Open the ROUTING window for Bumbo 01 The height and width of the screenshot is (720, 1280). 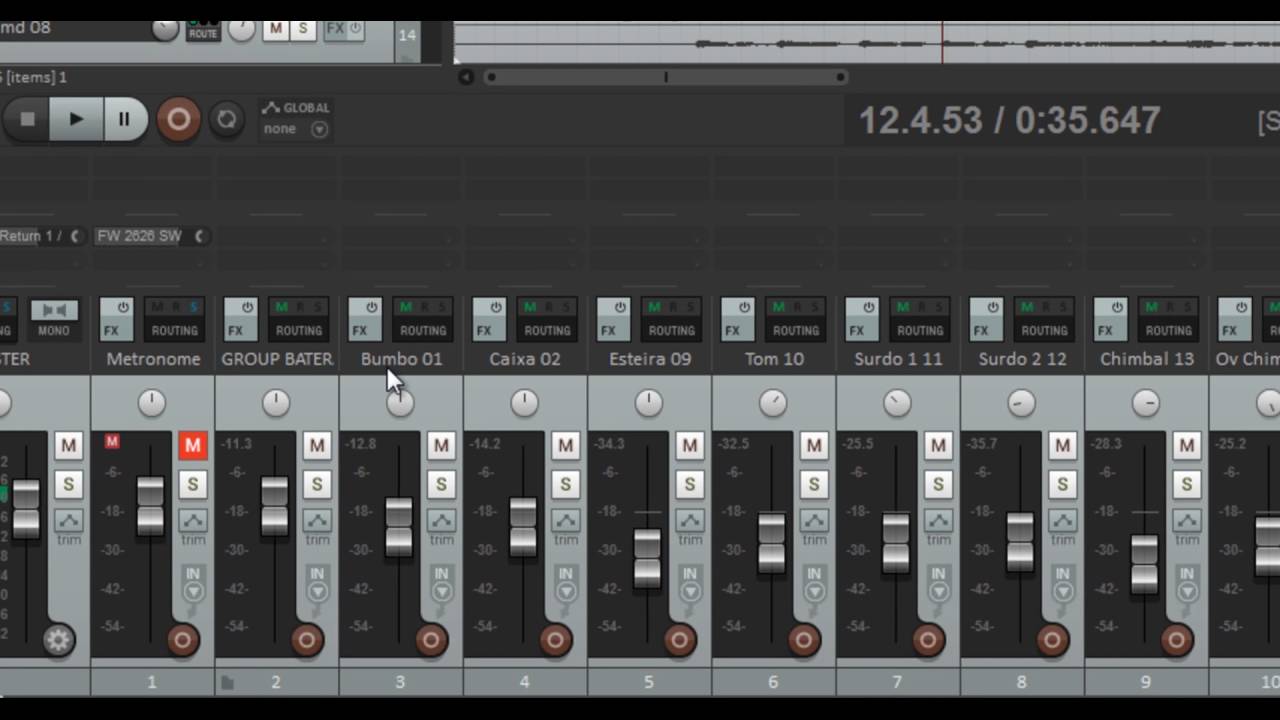pos(423,330)
